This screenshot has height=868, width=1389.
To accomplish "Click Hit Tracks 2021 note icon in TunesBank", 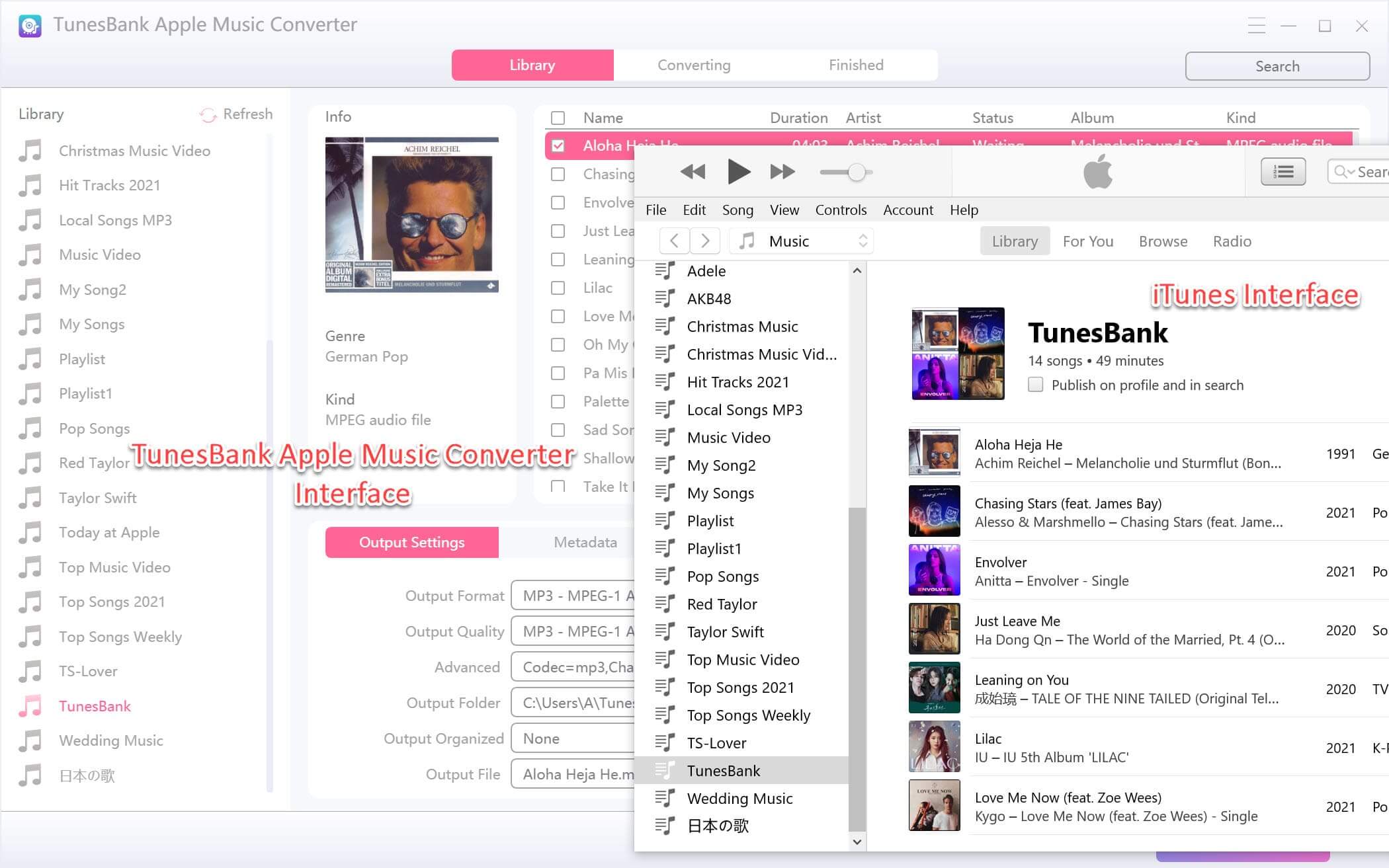I will click(30, 185).
